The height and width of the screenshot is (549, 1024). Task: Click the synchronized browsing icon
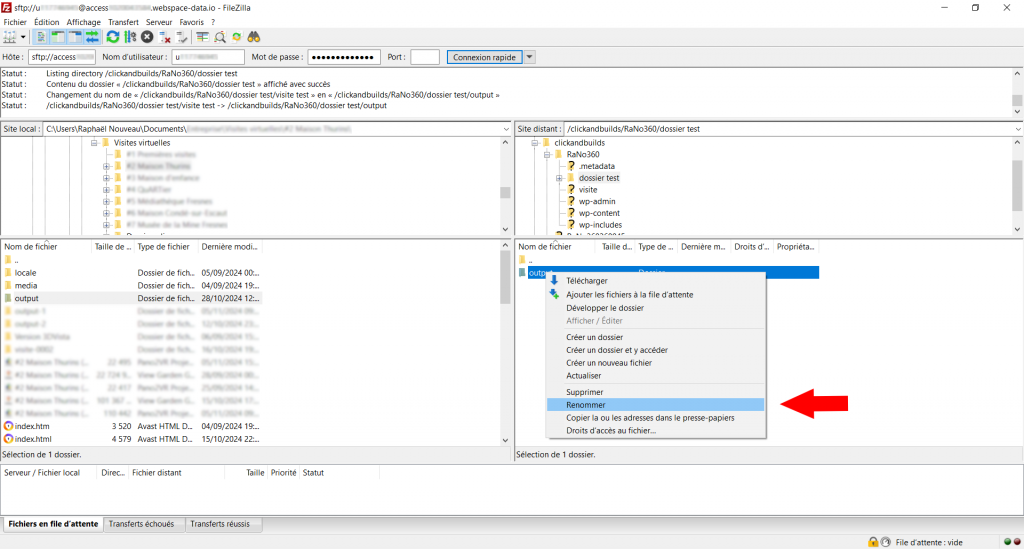pos(237,37)
